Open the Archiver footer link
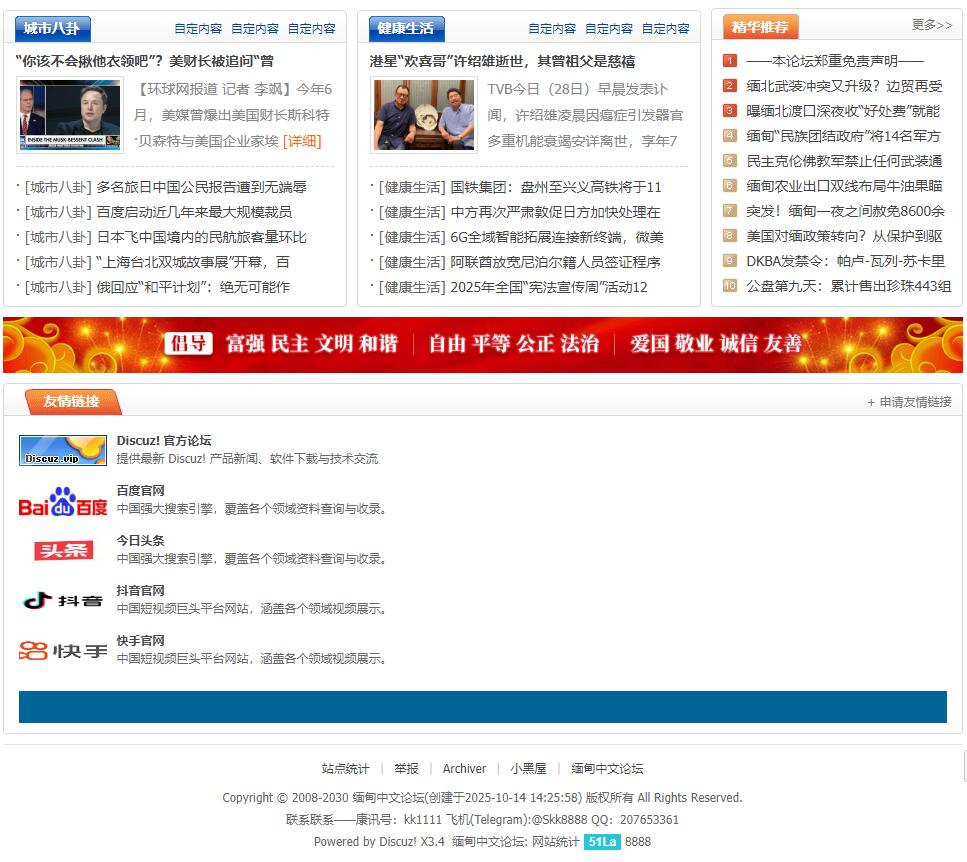Image resolution: width=967 pixels, height=862 pixels. (464, 769)
